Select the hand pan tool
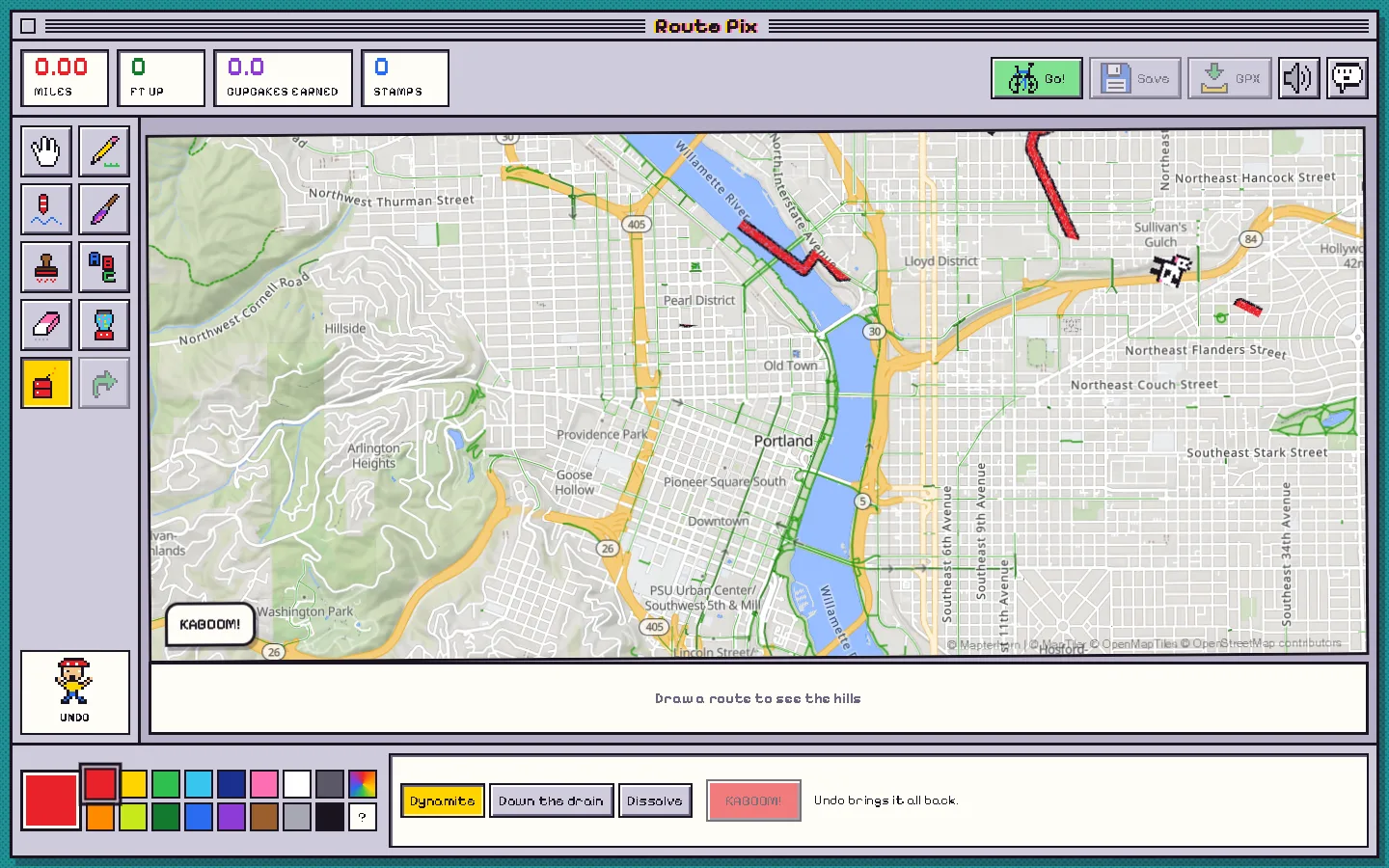The height and width of the screenshot is (868, 1389). pos(46,151)
